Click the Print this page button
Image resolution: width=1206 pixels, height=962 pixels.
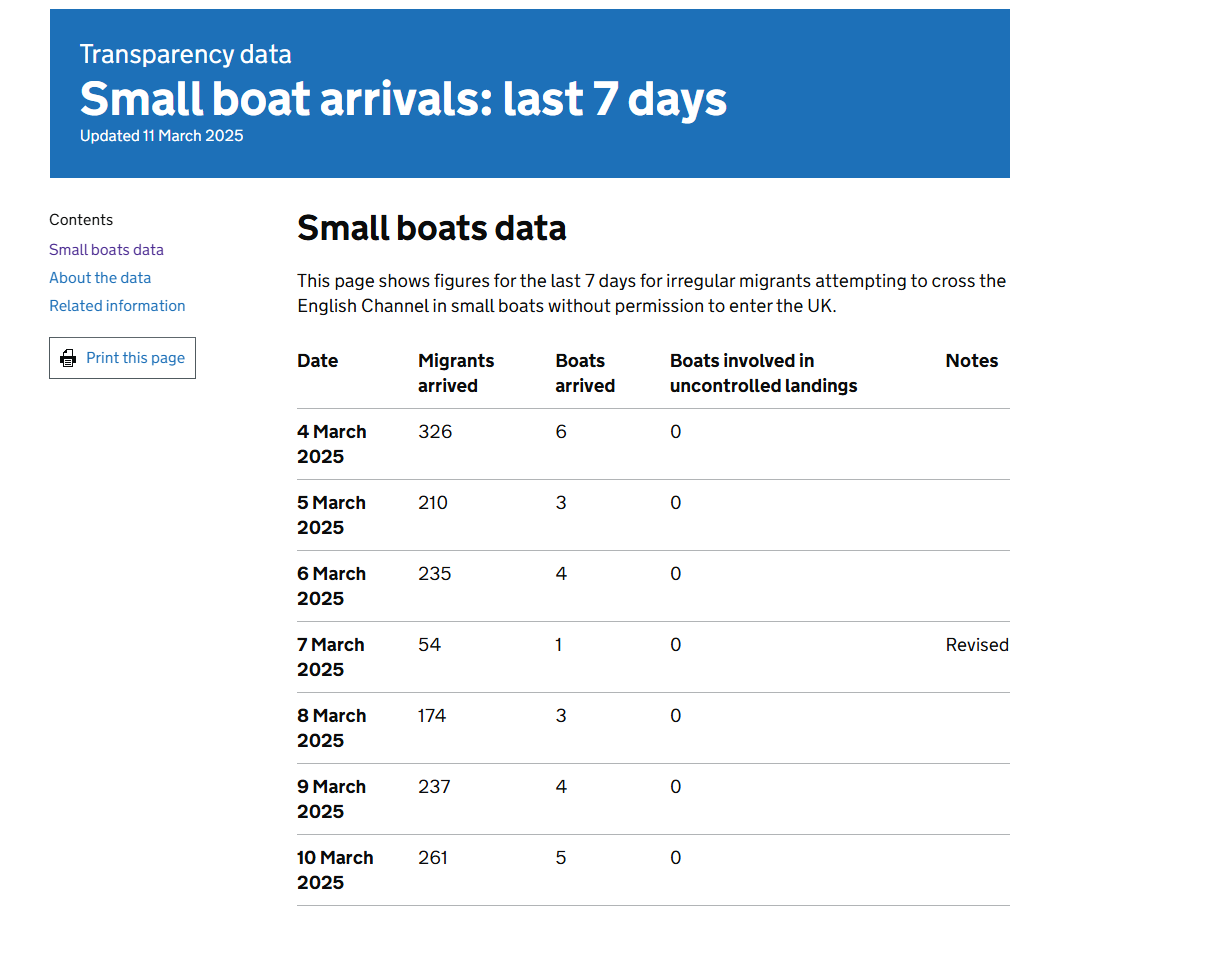pyautogui.click(x=122, y=358)
